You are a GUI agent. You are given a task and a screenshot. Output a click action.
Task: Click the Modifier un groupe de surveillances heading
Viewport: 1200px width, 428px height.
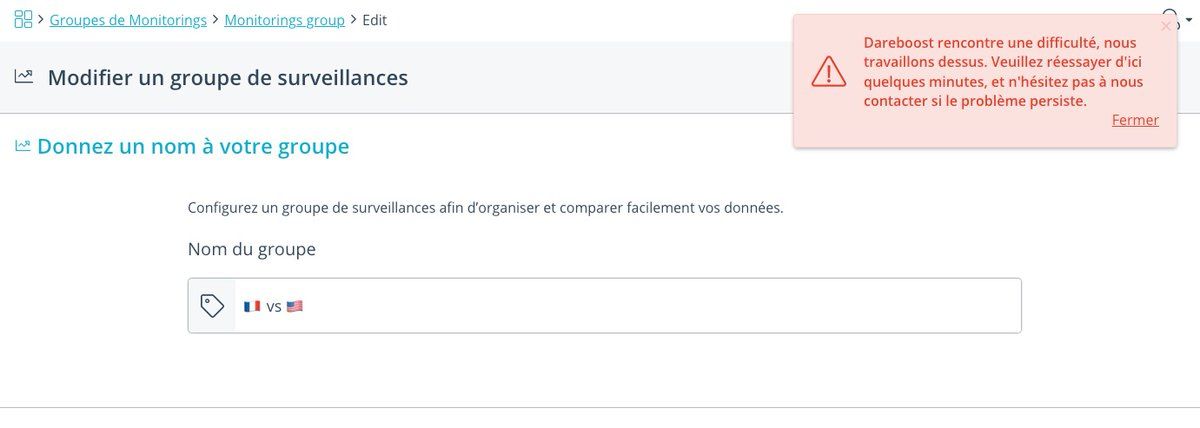(228, 77)
